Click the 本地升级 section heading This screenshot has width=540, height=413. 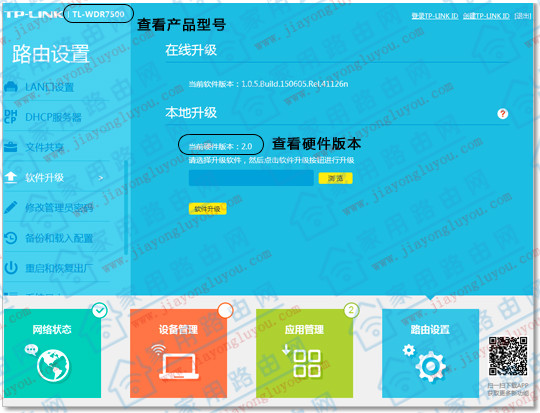(x=191, y=112)
